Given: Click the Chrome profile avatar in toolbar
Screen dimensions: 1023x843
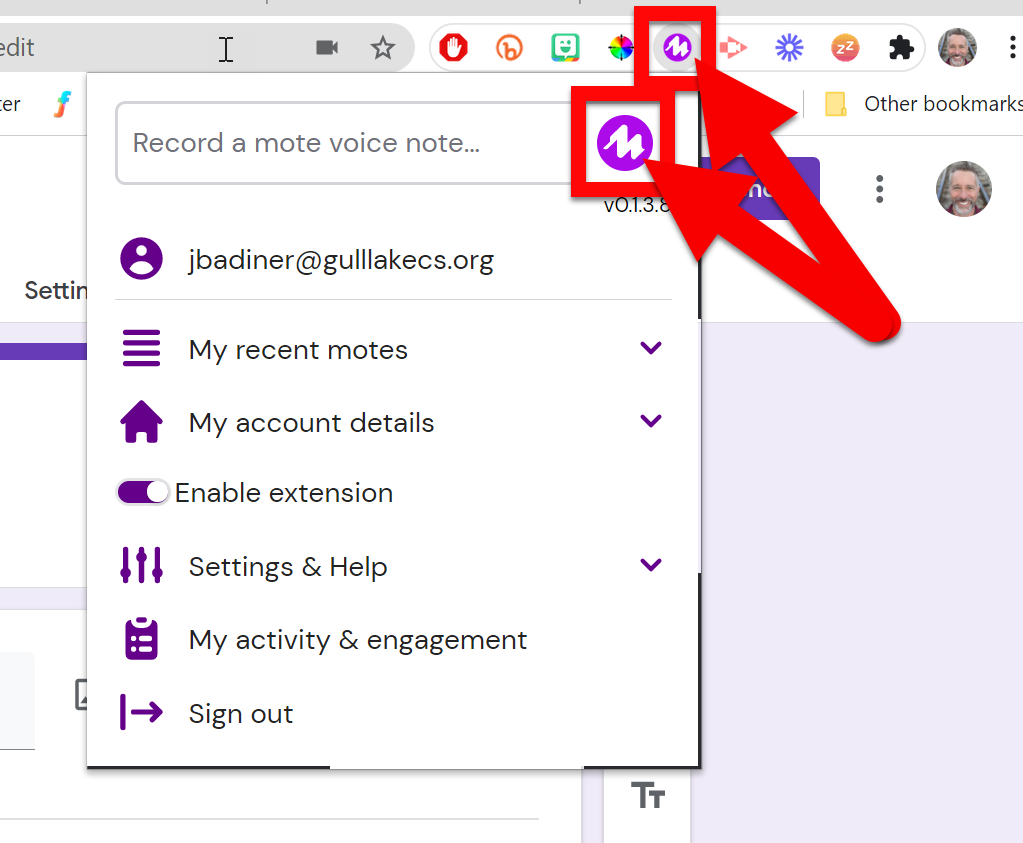Looking at the screenshot, I should 957,47.
